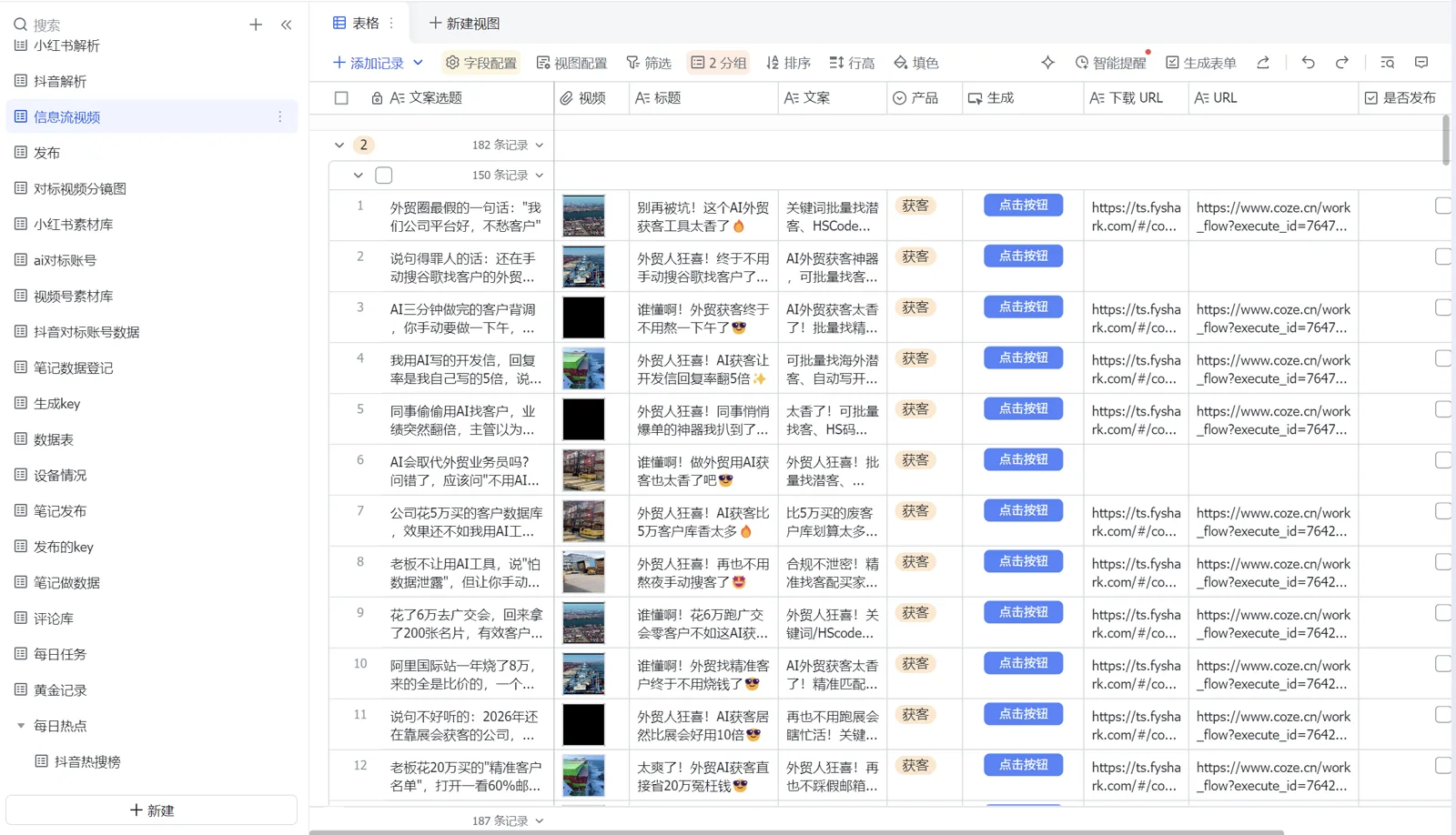Collapse group 2 chevron
This screenshot has height=835, width=1456.
[339, 145]
